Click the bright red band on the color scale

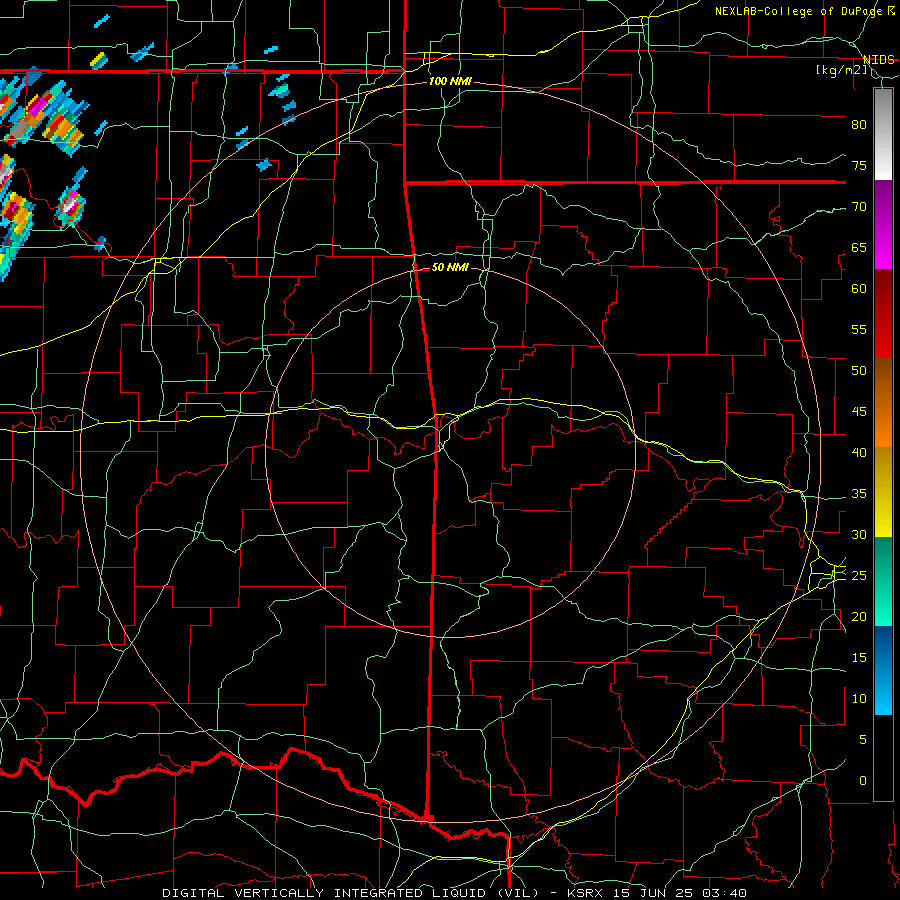883,313
